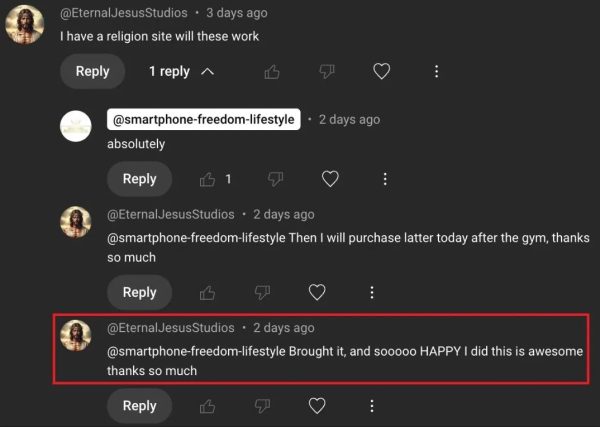Like the 'absolutely' reply with 1 like
The width and height of the screenshot is (600, 427).
tap(208, 179)
